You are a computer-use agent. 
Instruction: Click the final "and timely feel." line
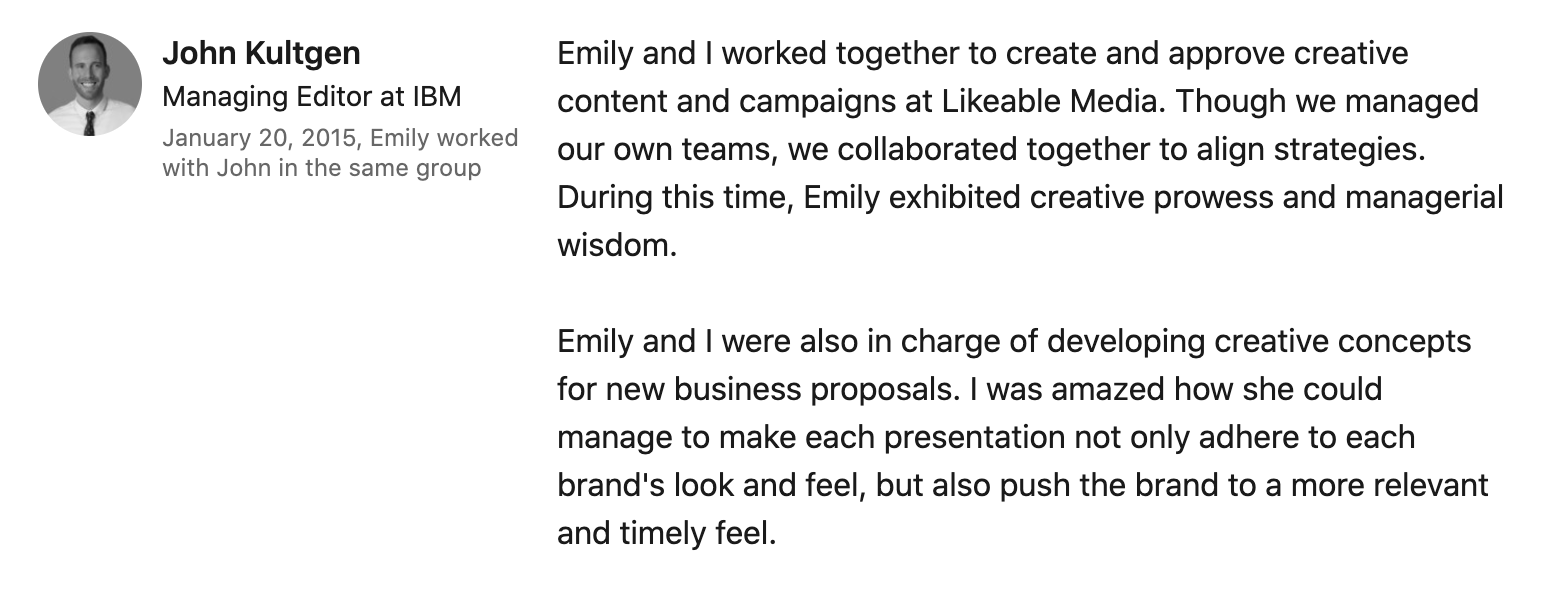[666, 533]
